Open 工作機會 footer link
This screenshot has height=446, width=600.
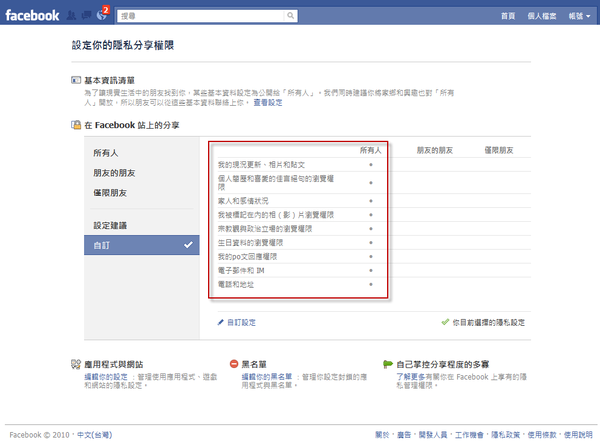click(469, 435)
